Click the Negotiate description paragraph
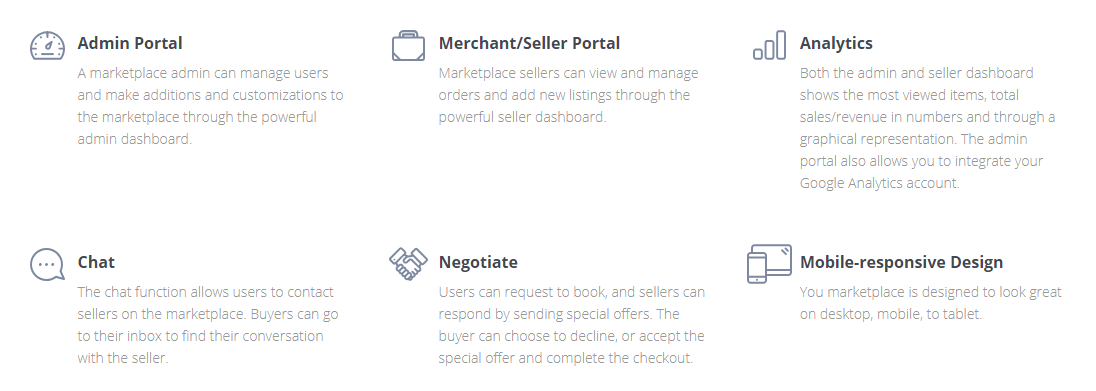The height and width of the screenshot is (391, 1096). point(572,325)
